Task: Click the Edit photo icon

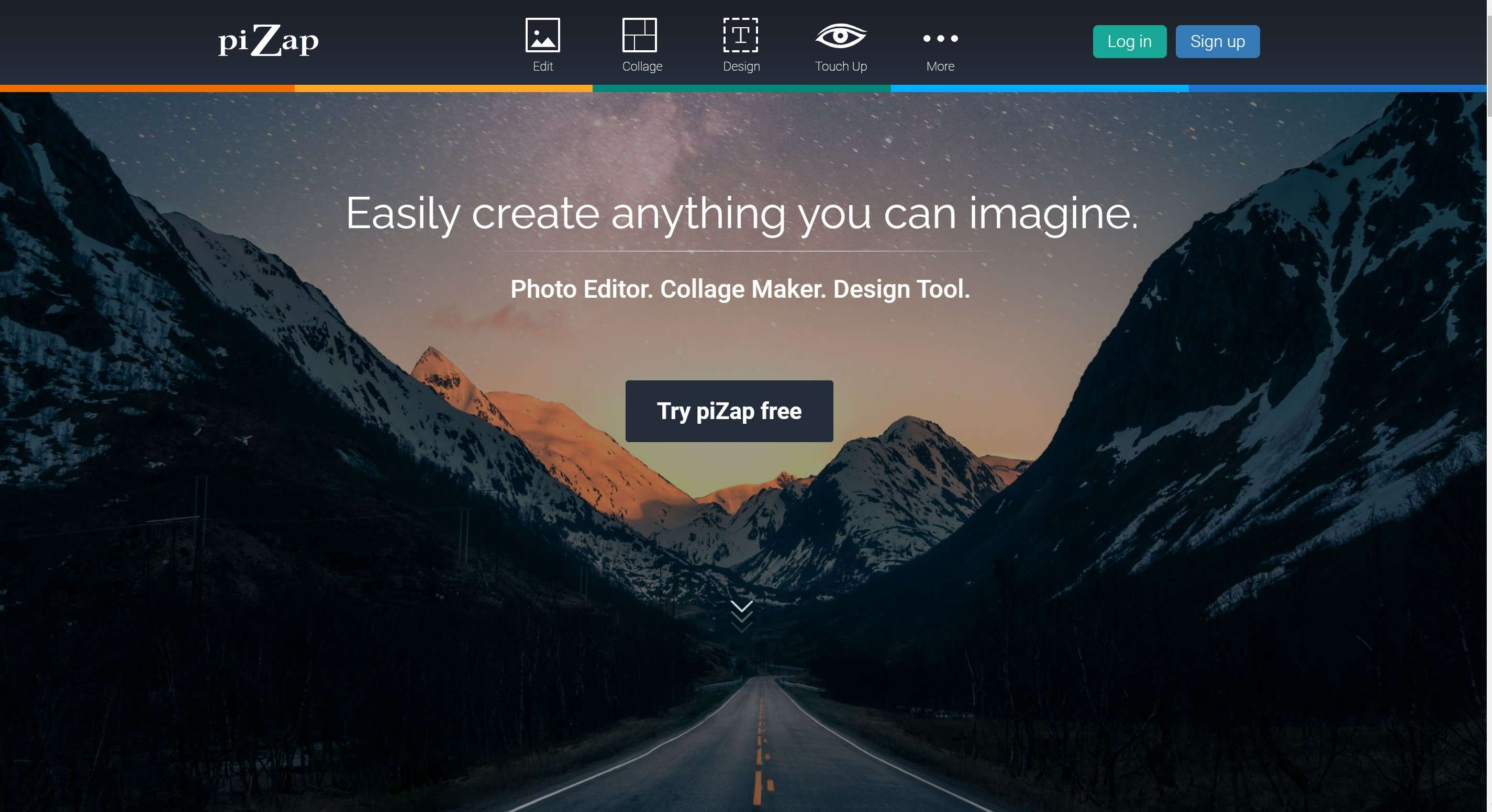Action: (x=543, y=35)
